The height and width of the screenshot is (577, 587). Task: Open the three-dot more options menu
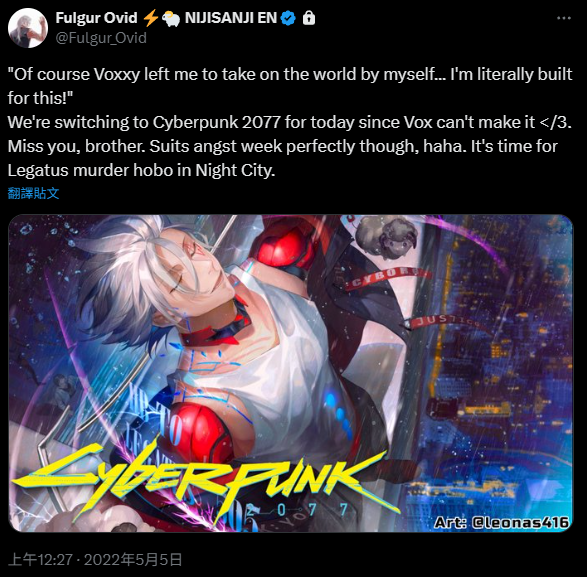click(564, 18)
